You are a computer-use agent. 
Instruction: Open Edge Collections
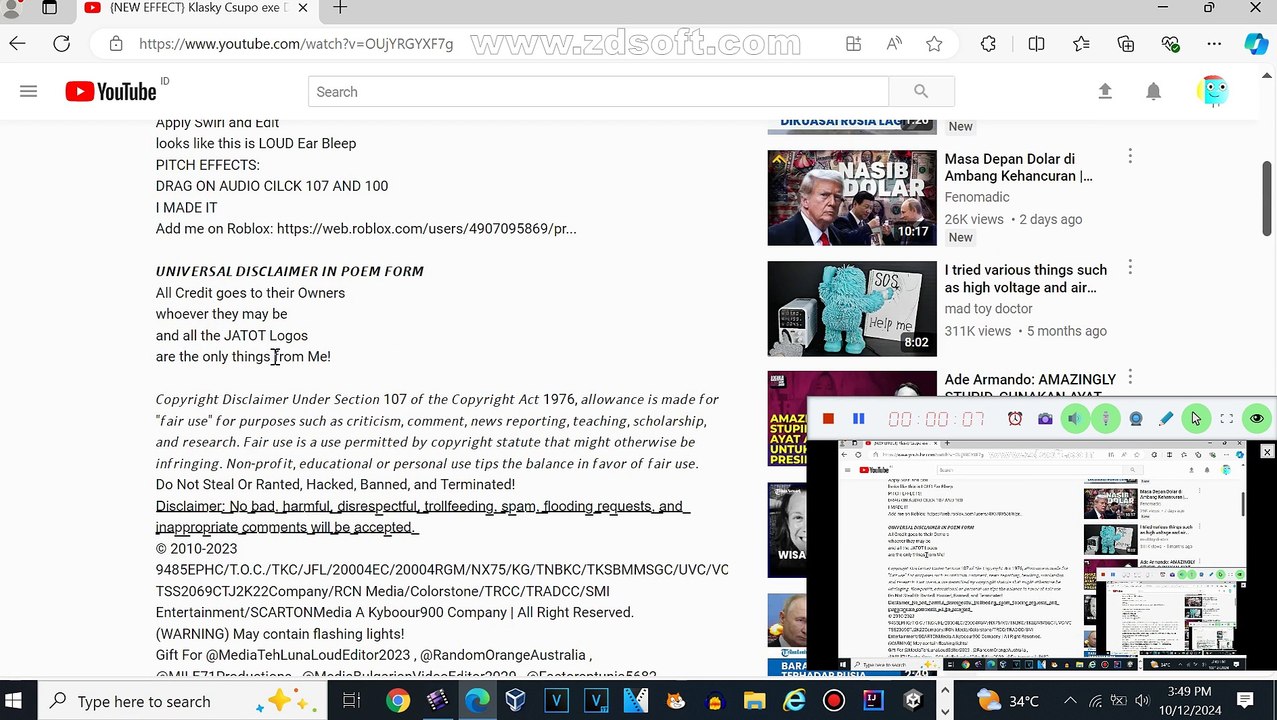click(x=1126, y=44)
